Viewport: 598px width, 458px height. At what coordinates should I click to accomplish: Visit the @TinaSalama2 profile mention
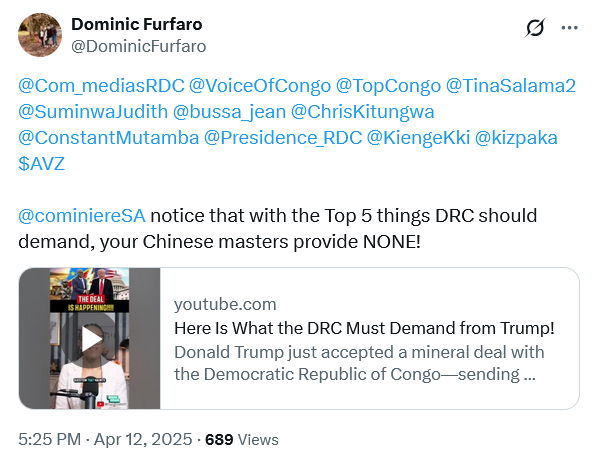pos(511,86)
